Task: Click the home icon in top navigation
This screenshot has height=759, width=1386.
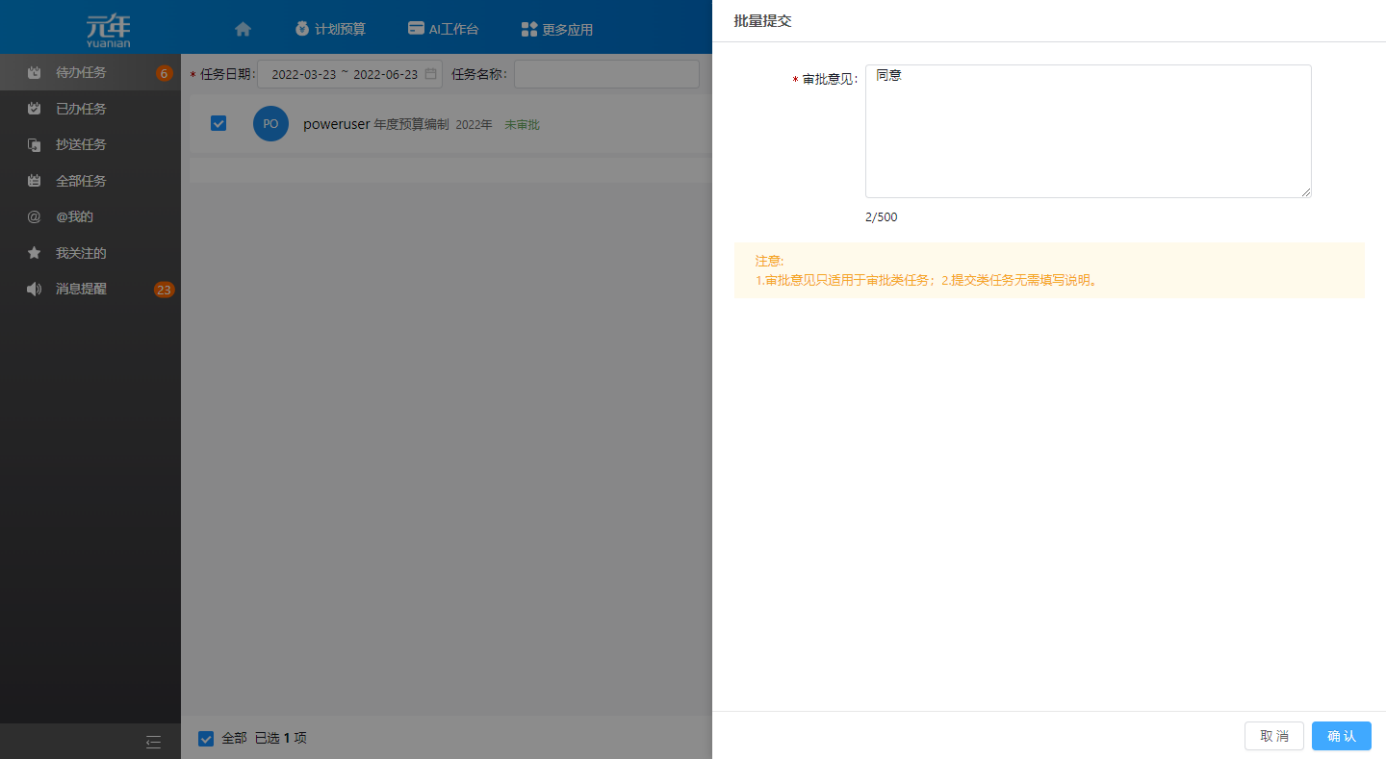Action: click(x=242, y=29)
